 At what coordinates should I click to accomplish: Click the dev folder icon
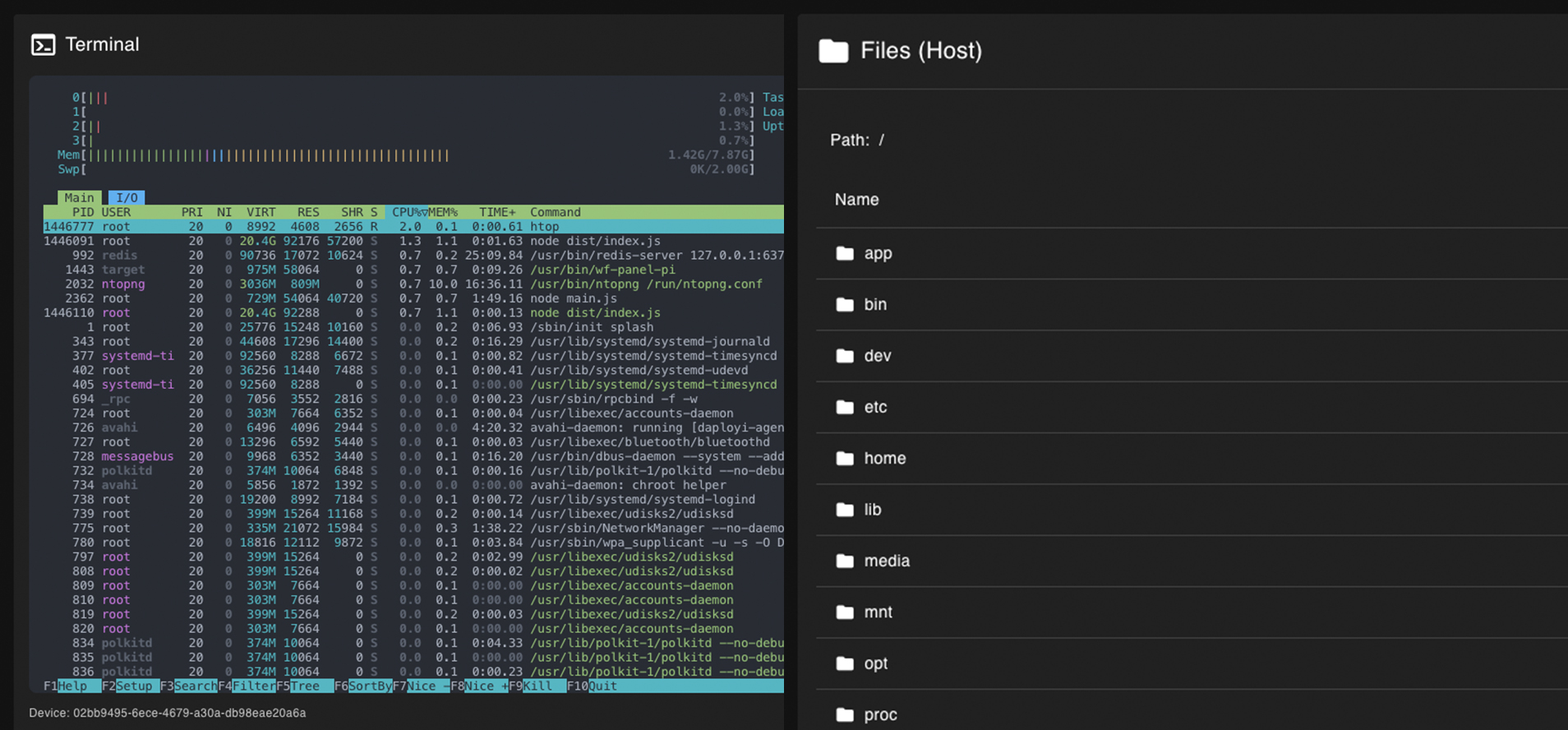tap(845, 356)
